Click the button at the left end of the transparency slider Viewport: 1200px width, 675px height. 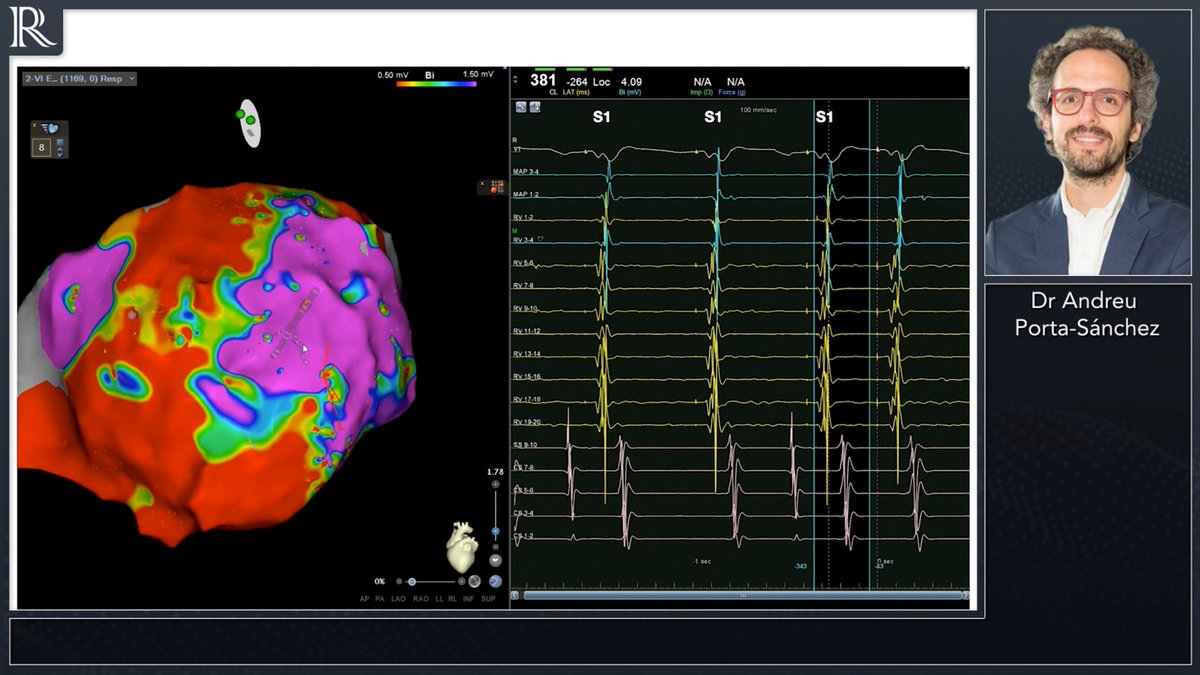coord(399,581)
